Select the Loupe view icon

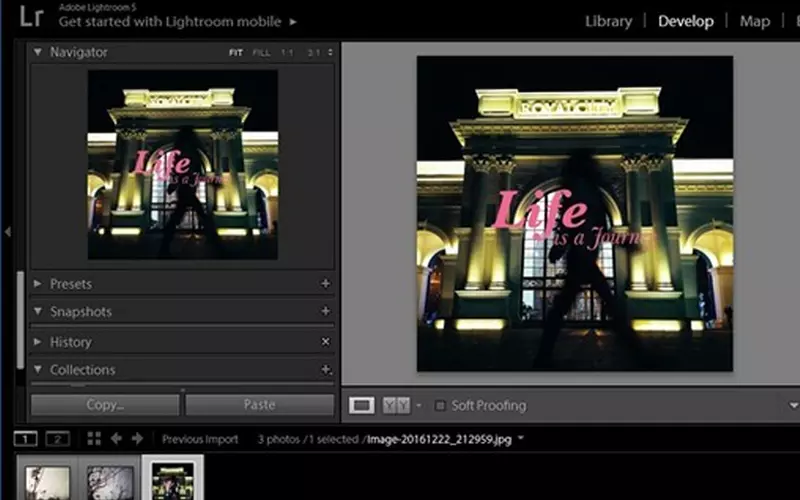[362, 406]
